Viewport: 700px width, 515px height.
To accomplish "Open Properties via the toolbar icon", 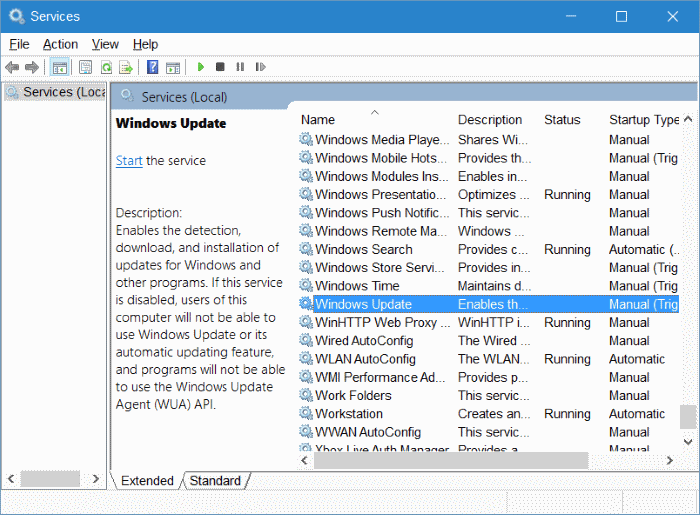I will 85,67.
